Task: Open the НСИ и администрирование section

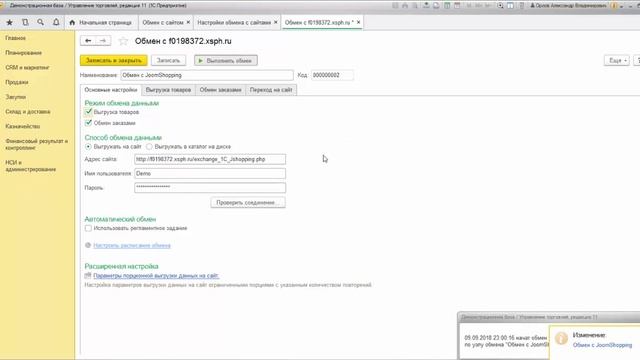Action: click(x=31, y=166)
